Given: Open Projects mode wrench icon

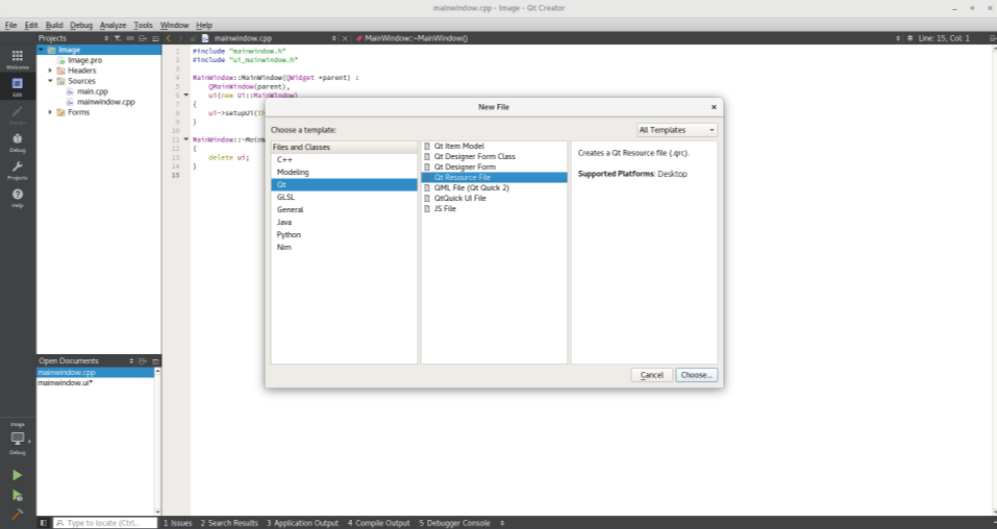Looking at the screenshot, I should click(x=17, y=170).
